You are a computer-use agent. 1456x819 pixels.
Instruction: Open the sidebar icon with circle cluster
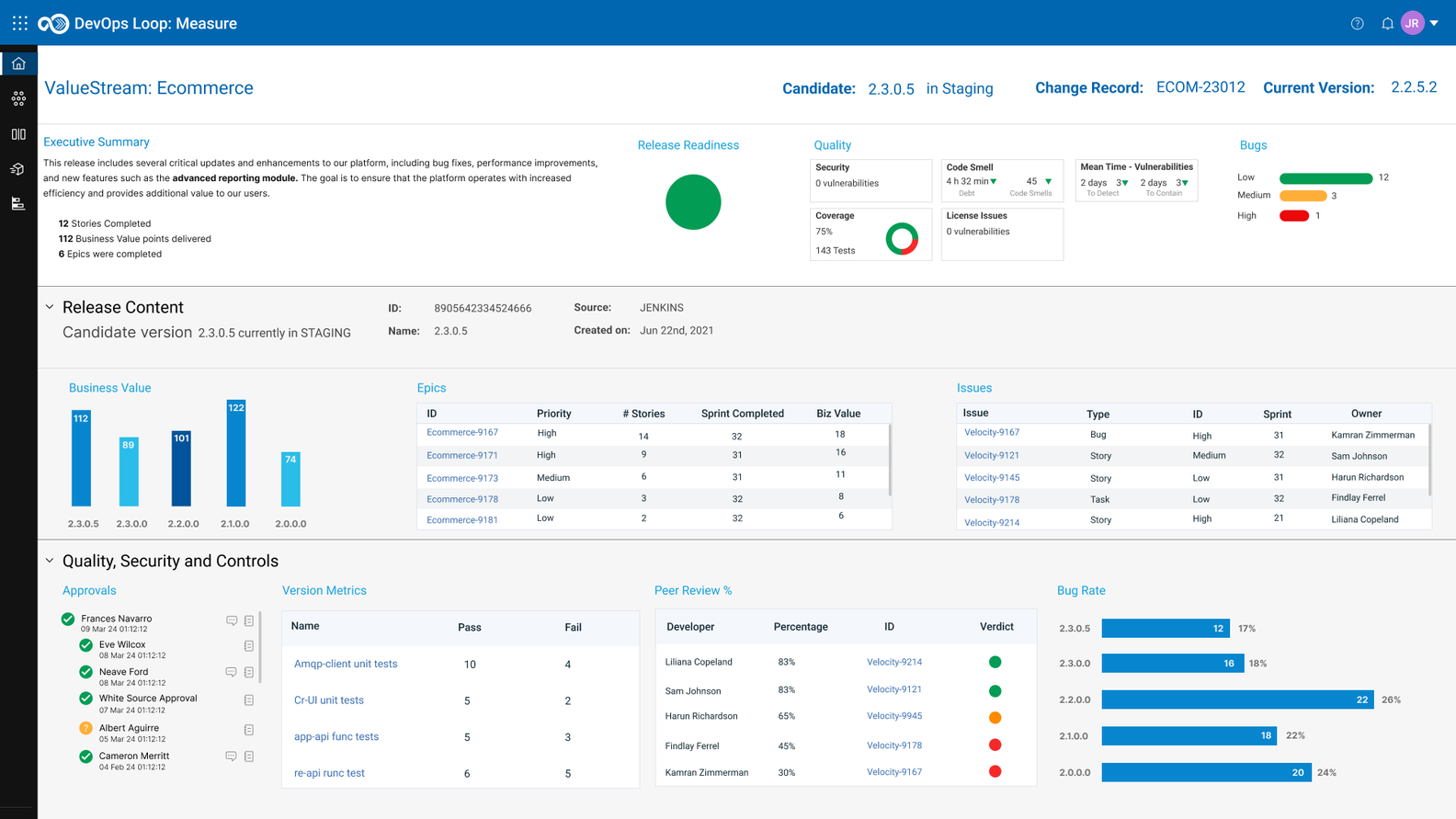[x=18, y=98]
